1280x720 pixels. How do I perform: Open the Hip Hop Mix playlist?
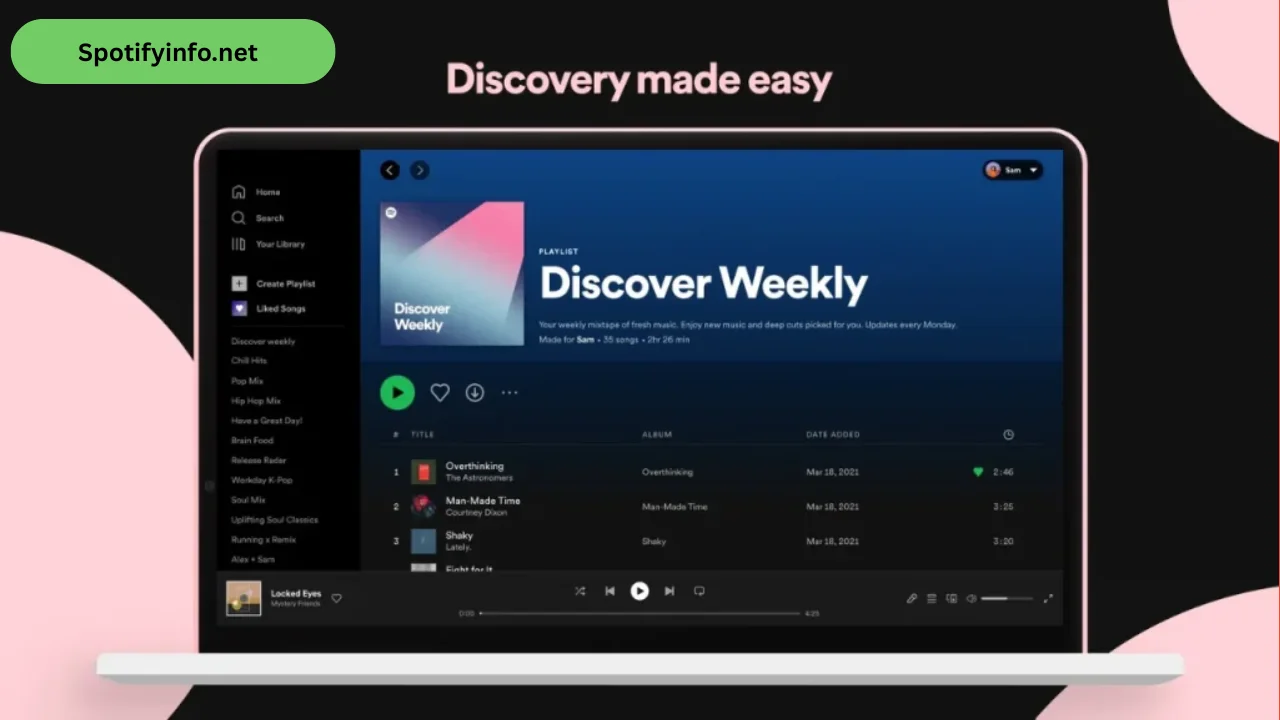pos(256,401)
